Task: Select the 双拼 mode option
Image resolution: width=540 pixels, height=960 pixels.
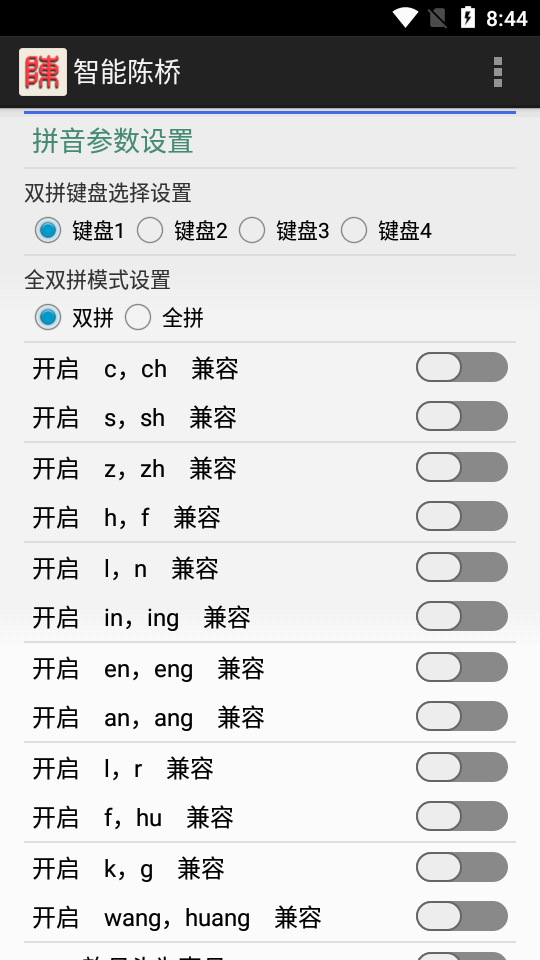Action: point(74,318)
